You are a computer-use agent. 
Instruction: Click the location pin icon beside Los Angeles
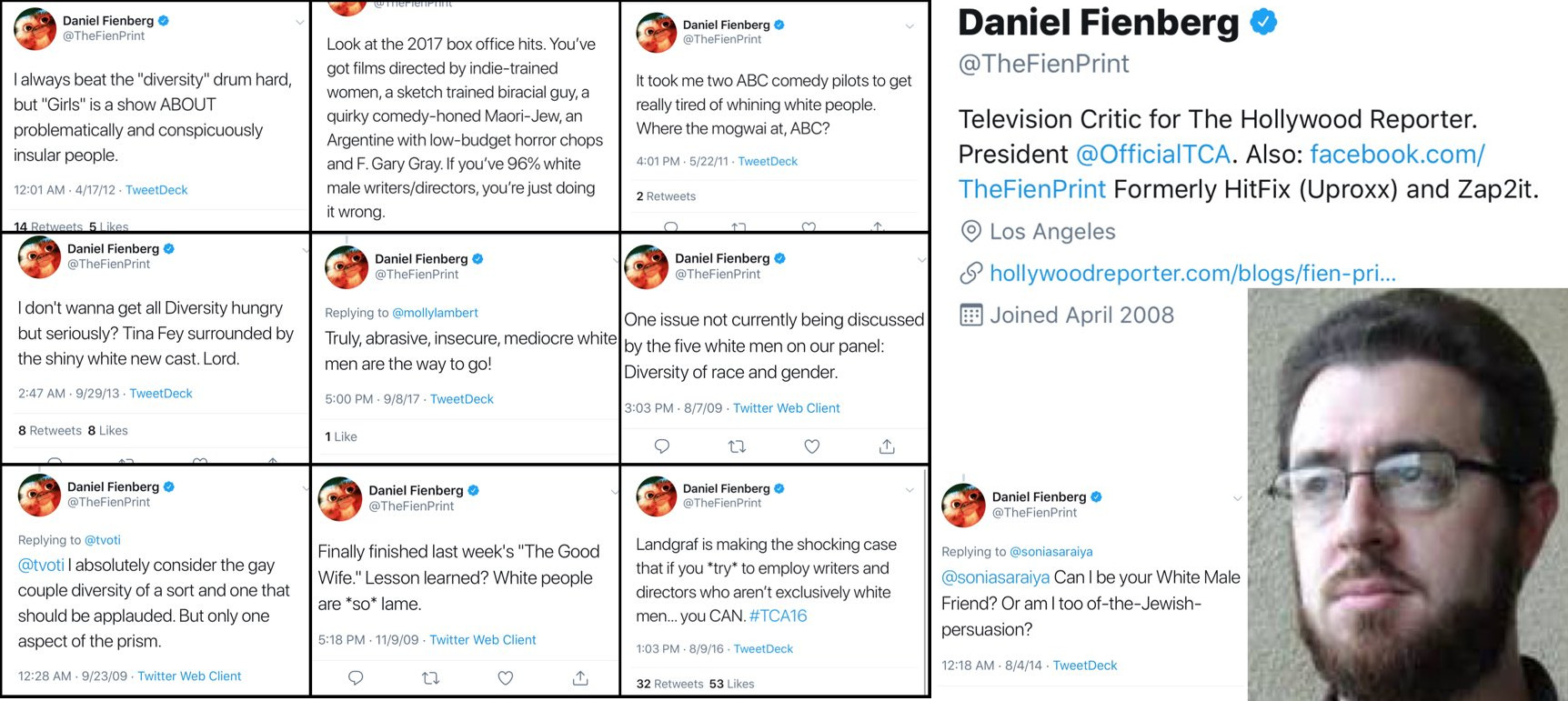click(x=971, y=231)
